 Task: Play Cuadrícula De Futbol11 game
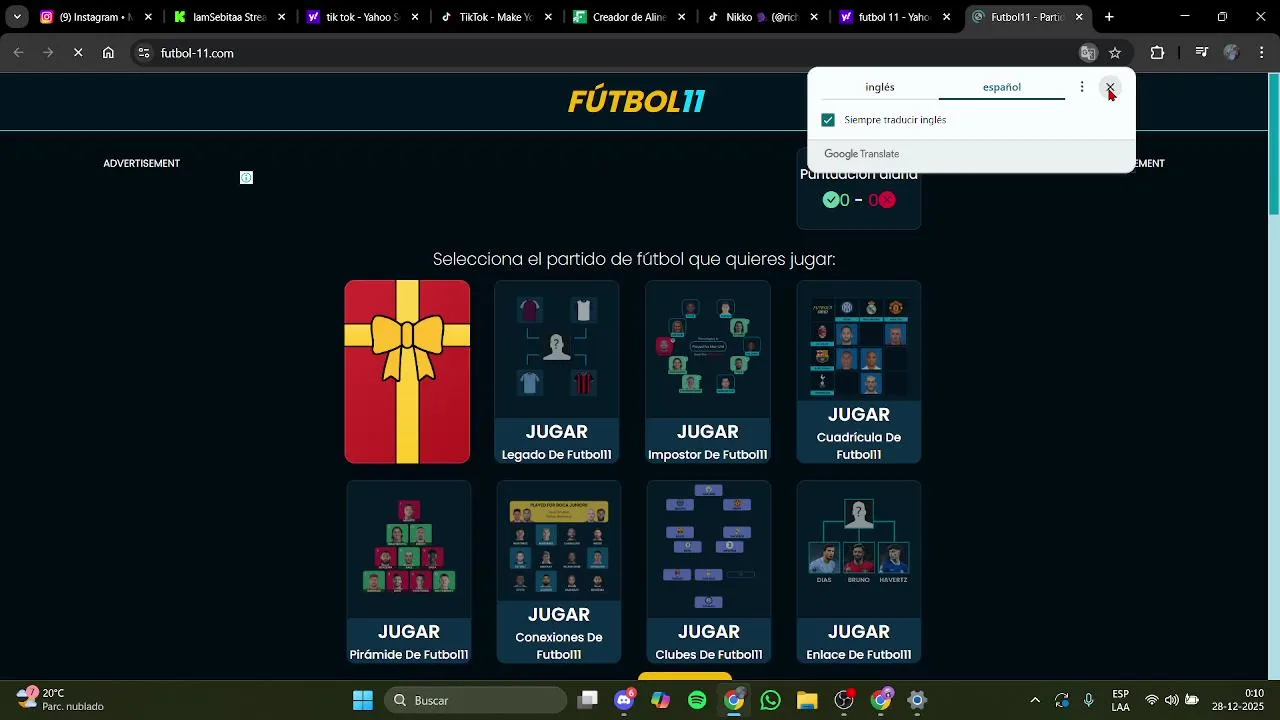[859, 372]
